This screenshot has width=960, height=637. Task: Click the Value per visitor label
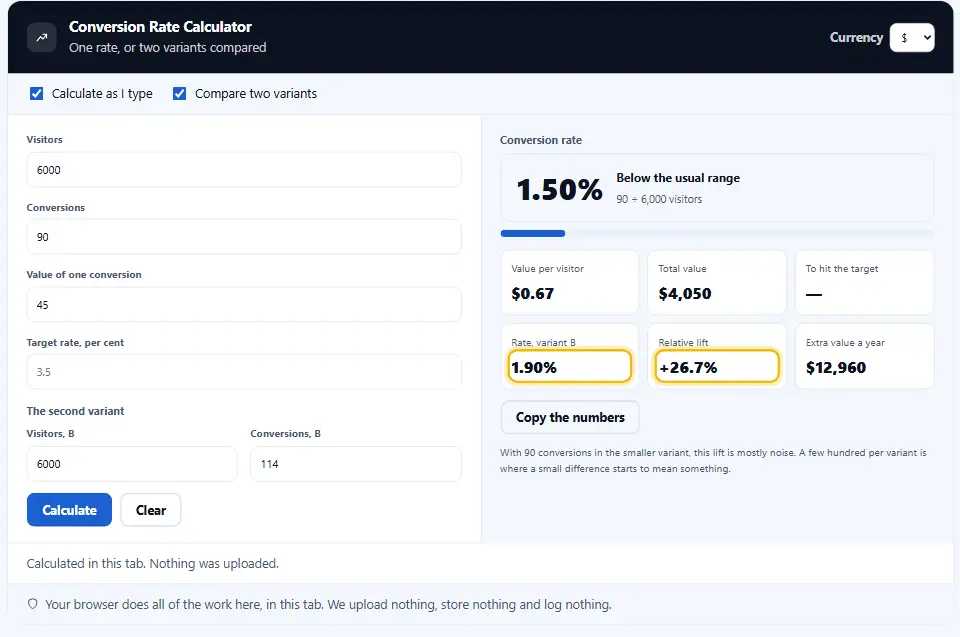point(547,269)
